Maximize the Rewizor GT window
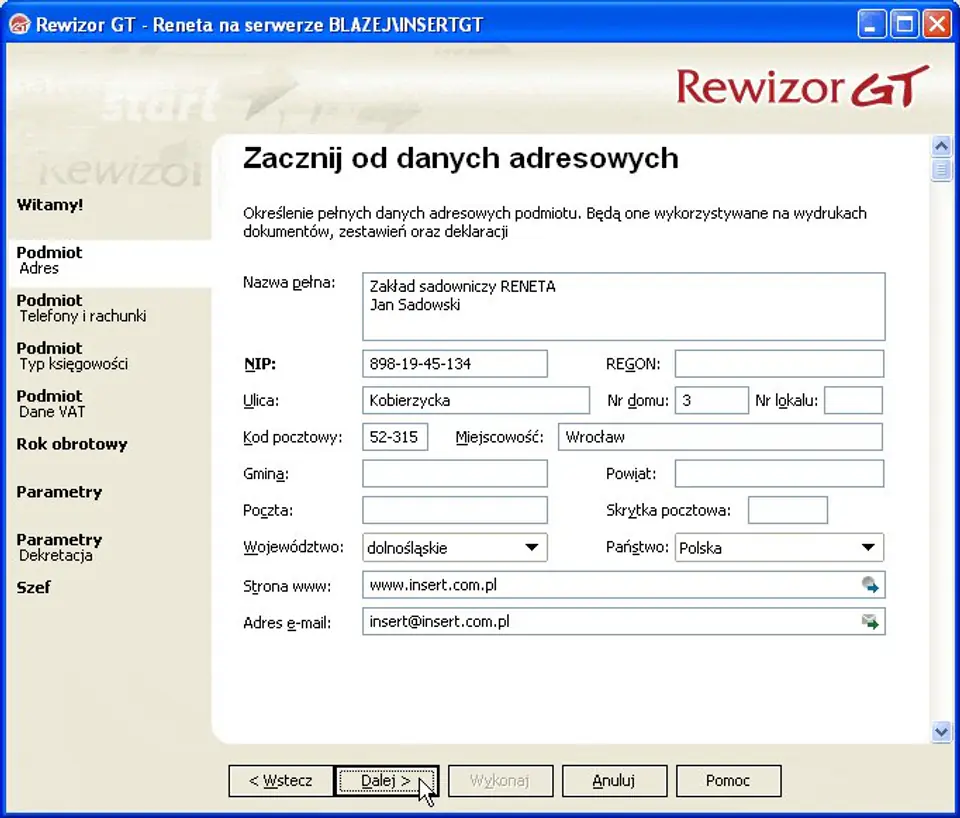 pyautogui.click(x=904, y=24)
